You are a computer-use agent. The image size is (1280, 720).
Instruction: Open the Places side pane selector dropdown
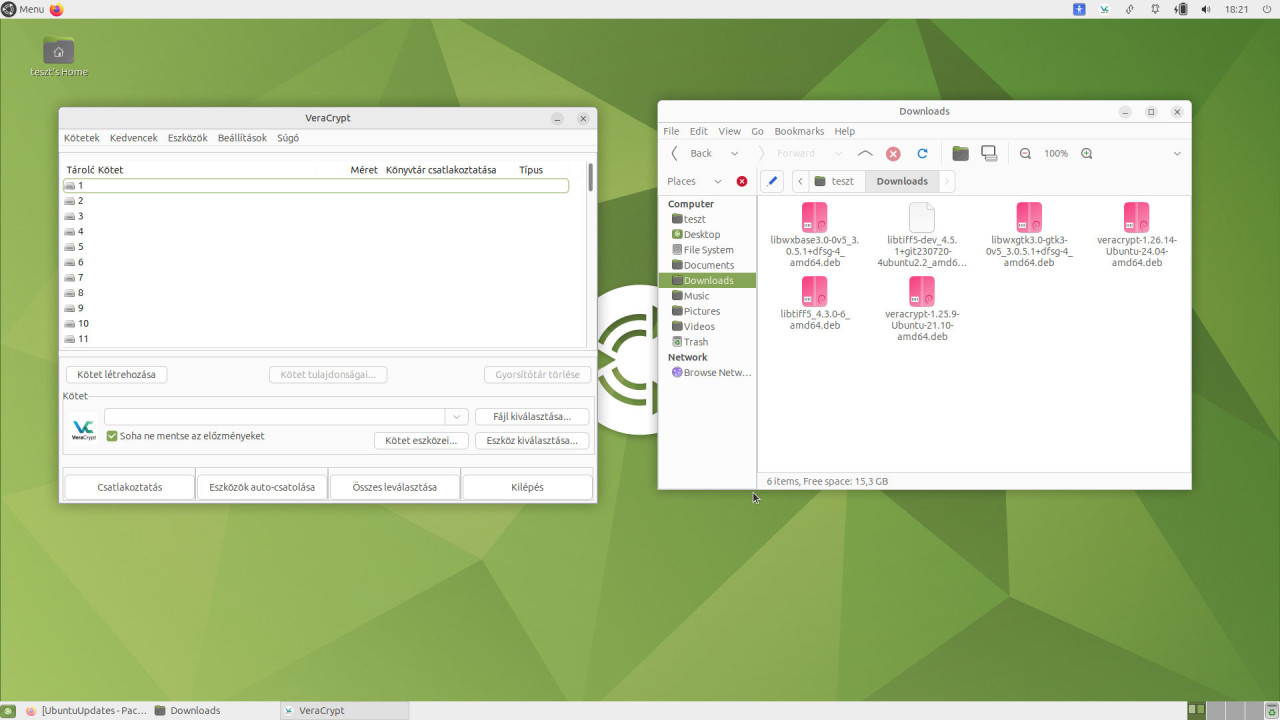[717, 181]
